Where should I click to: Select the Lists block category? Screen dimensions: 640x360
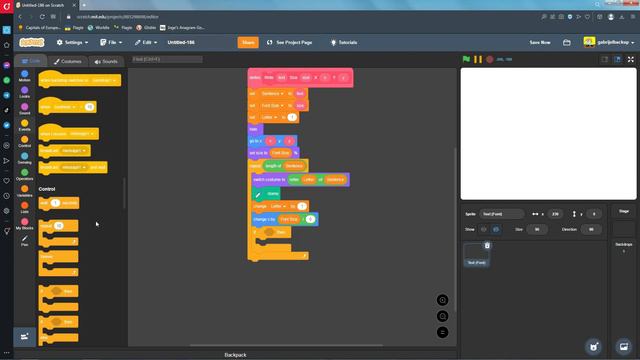tap(24, 207)
